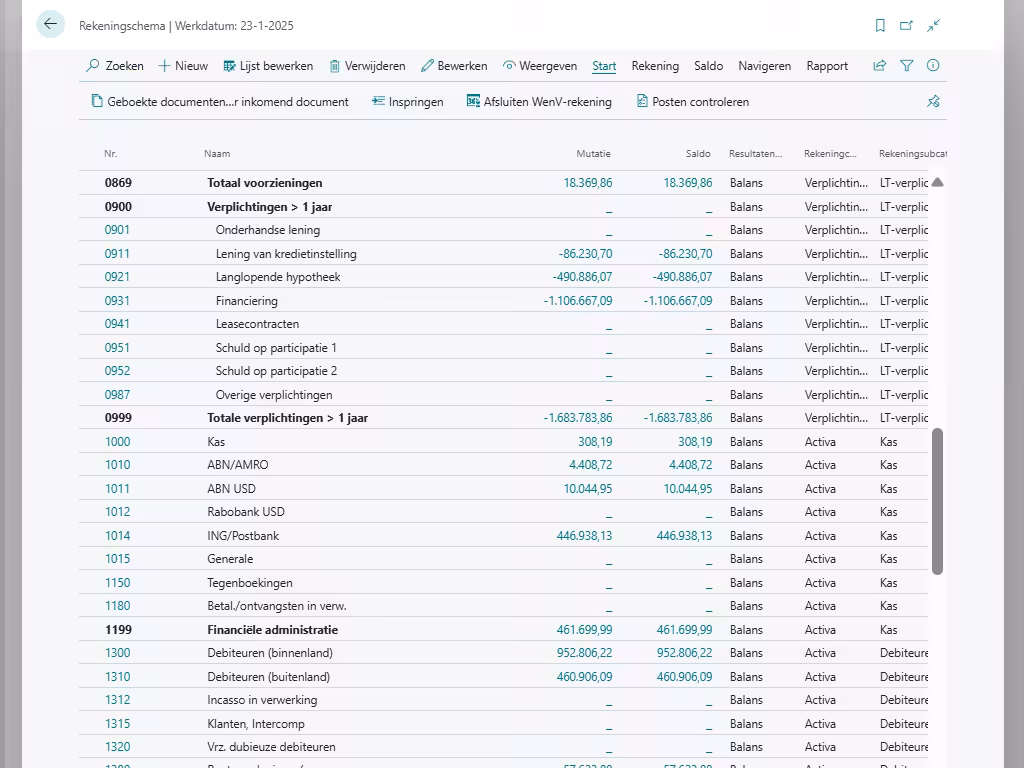Click the collapse page arrows icon
Image resolution: width=1024 pixels, height=768 pixels.
[x=933, y=26]
